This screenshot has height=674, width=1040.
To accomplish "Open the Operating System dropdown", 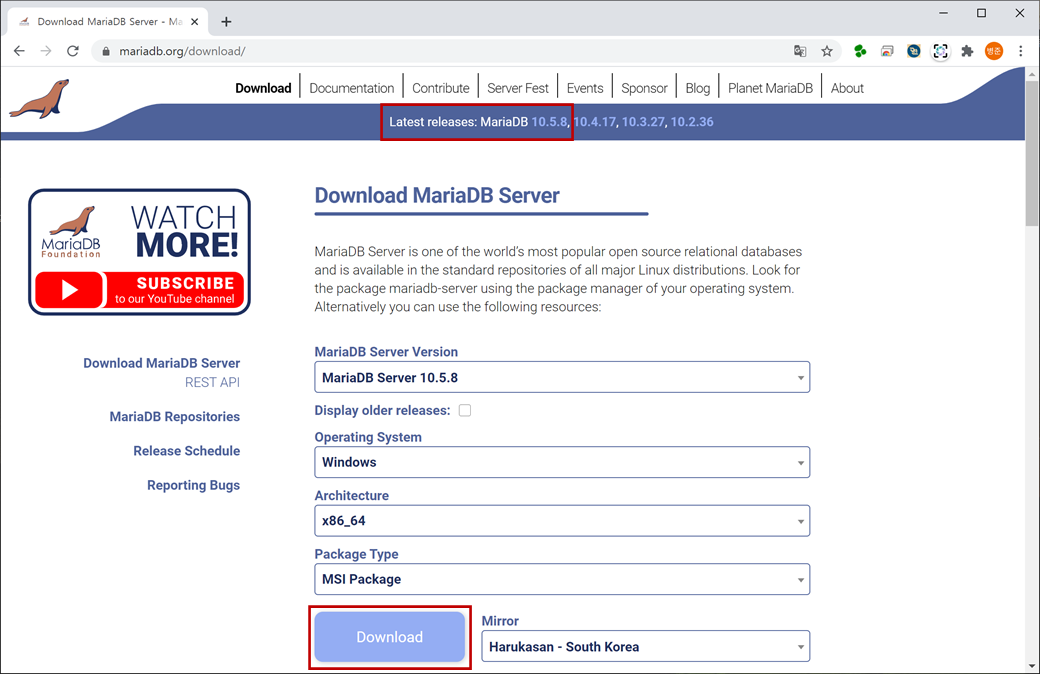I will pos(562,462).
